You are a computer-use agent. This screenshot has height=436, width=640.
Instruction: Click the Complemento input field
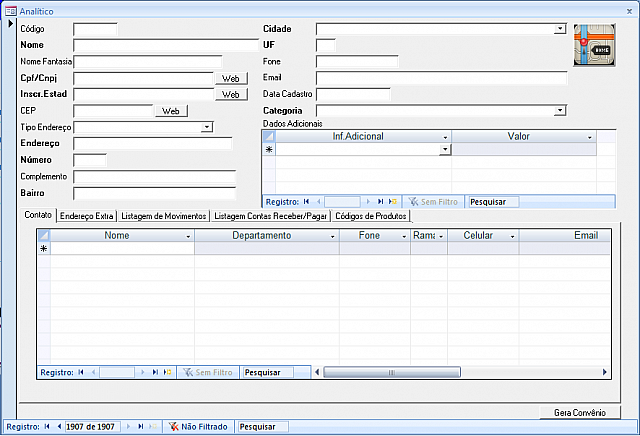(x=155, y=177)
